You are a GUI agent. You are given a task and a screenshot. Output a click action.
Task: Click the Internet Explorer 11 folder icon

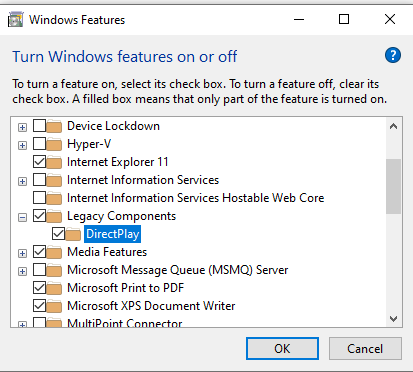(54, 162)
